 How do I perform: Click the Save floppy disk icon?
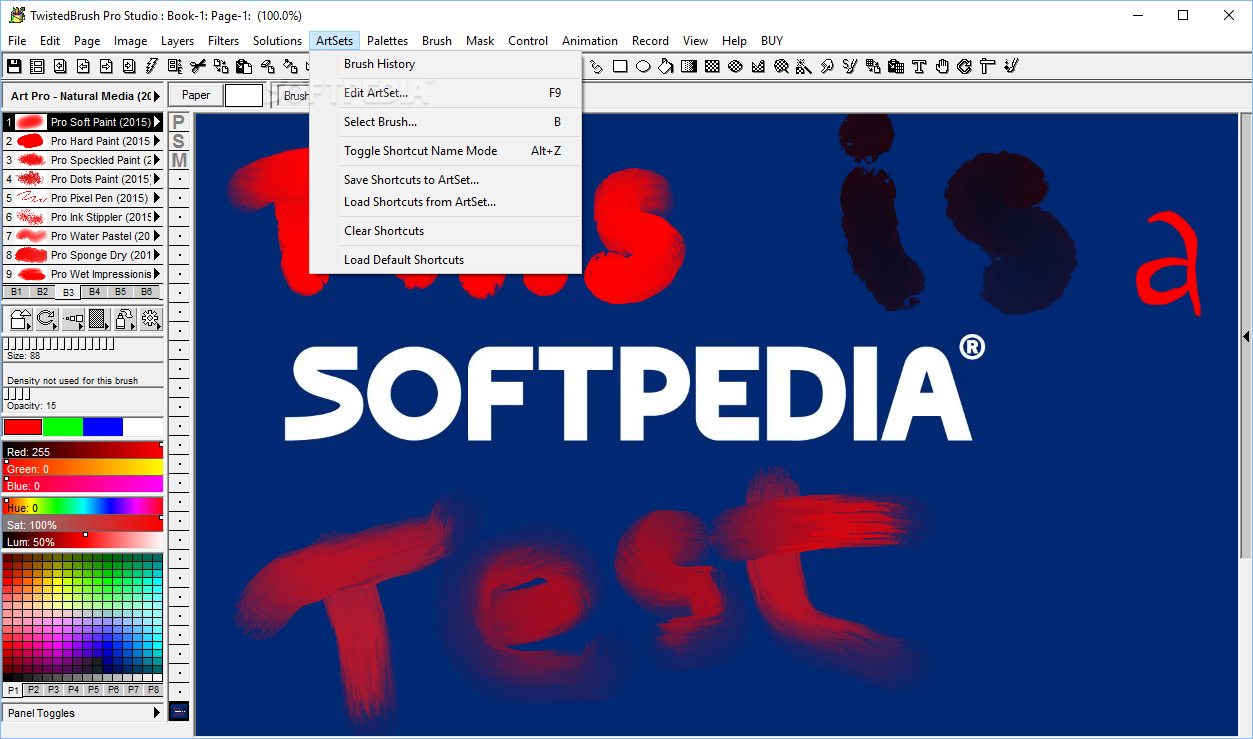[14, 66]
